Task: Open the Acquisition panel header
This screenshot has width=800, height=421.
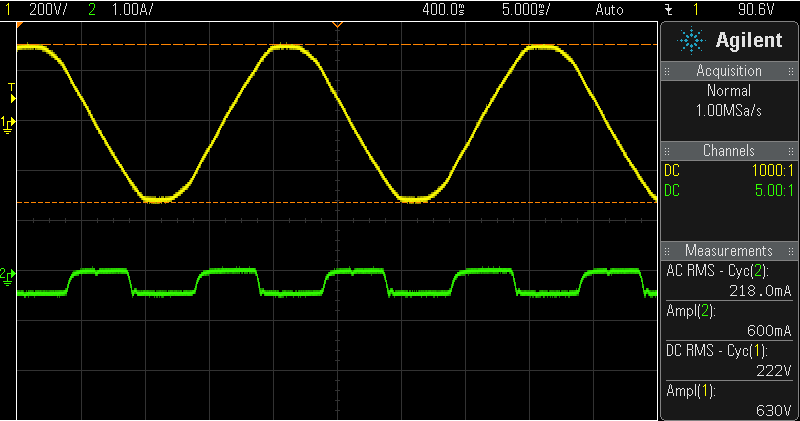Action: tap(729, 71)
